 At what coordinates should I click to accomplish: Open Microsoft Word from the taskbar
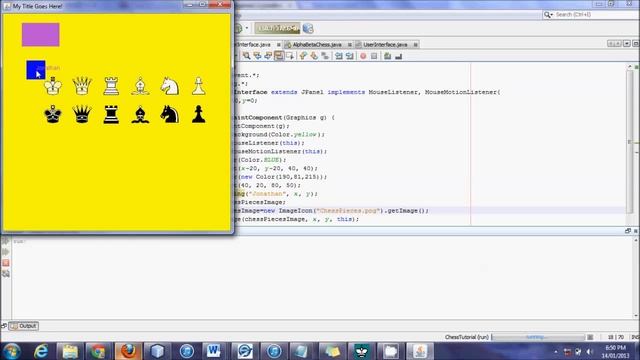(x=213, y=351)
